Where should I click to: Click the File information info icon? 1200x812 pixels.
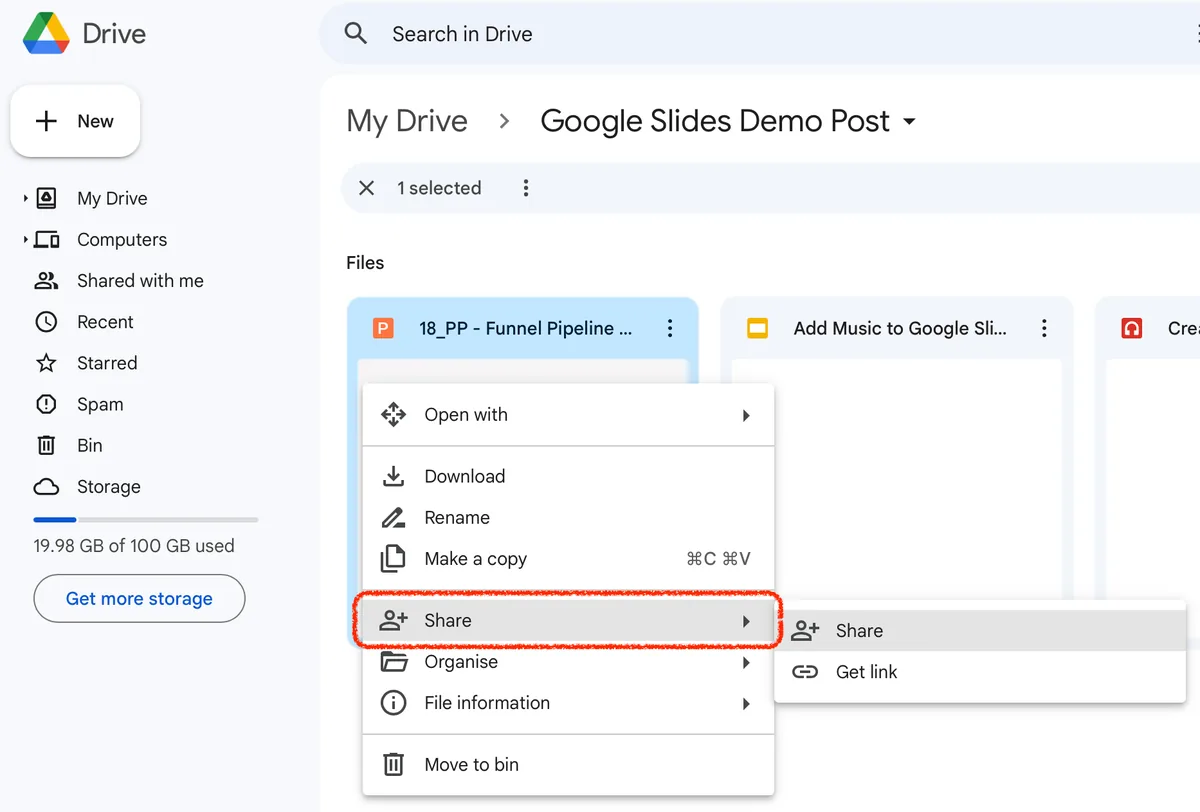[394, 703]
